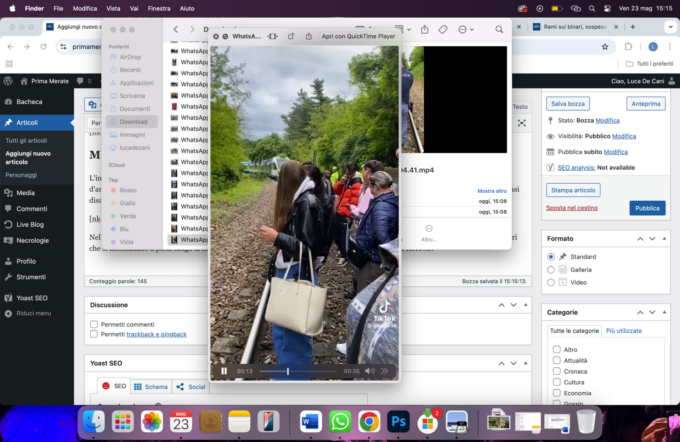The image size is (680, 442).
Task: Check the Economia category checkbox
Action: 557,393
